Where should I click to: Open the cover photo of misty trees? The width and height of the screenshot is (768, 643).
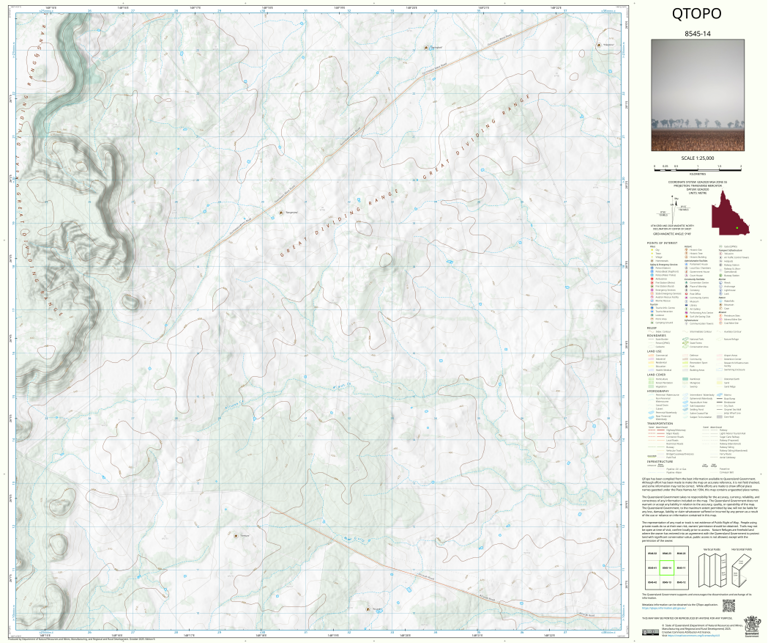click(x=697, y=95)
